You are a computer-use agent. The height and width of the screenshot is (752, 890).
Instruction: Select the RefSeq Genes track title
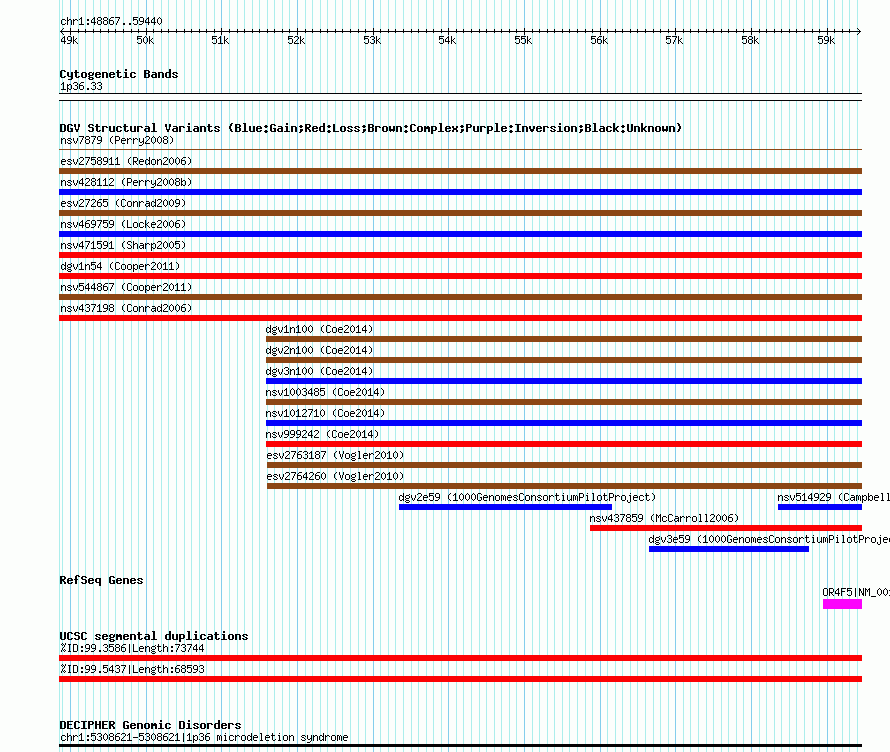(x=101, y=580)
